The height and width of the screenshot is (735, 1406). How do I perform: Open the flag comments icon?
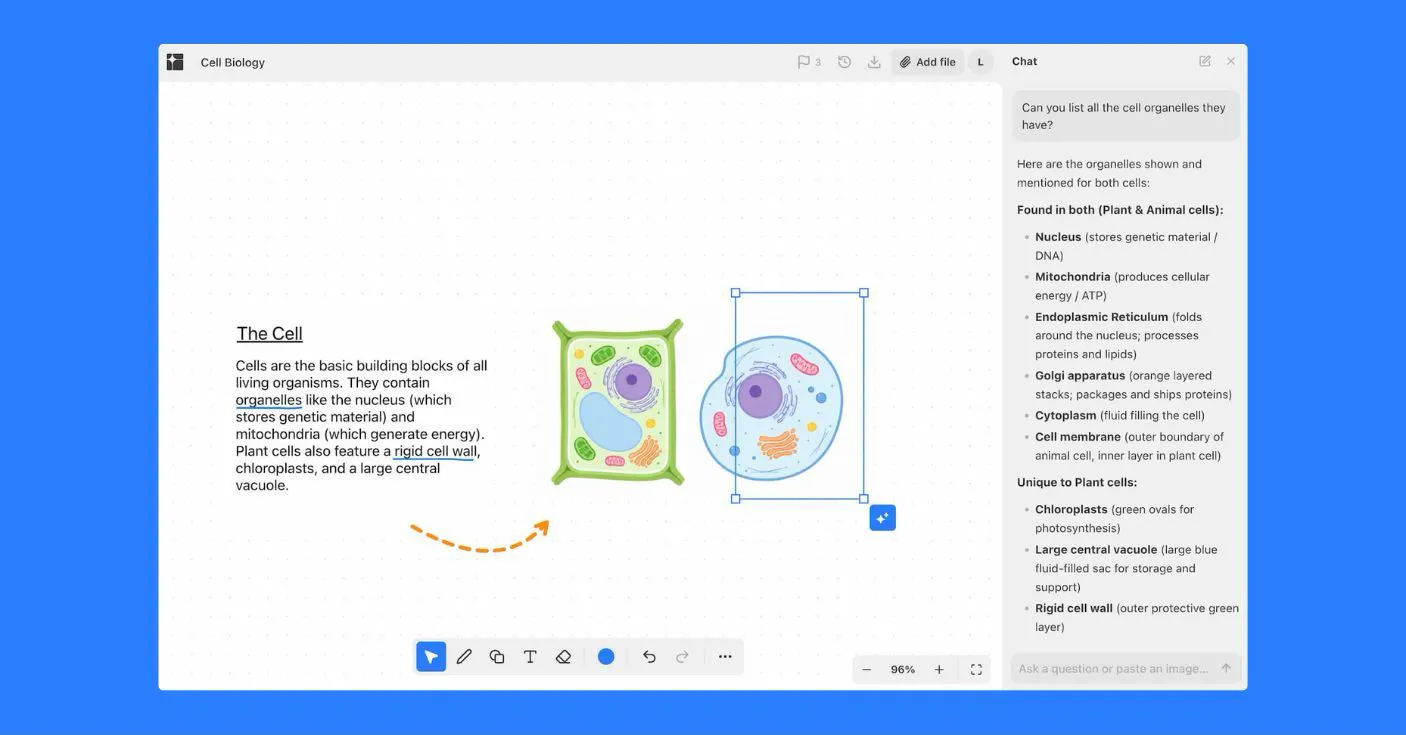(x=804, y=62)
